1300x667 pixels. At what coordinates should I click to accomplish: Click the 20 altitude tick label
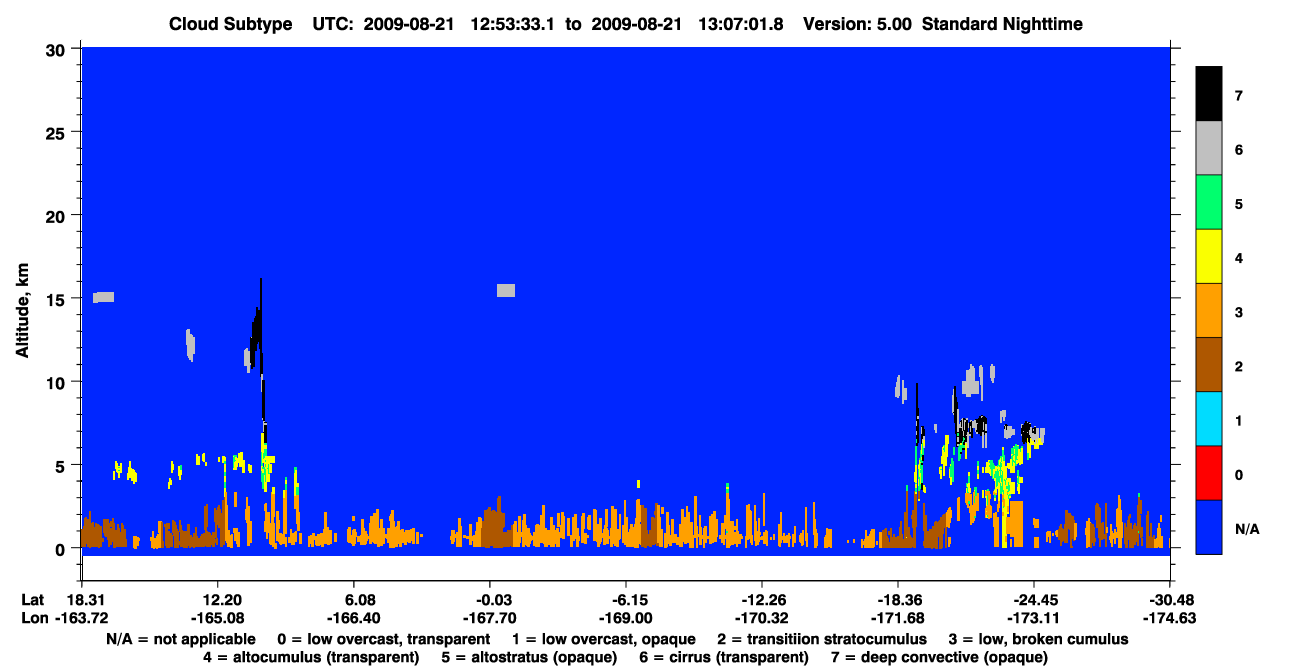pyautogui.click(x=58, y=215)
